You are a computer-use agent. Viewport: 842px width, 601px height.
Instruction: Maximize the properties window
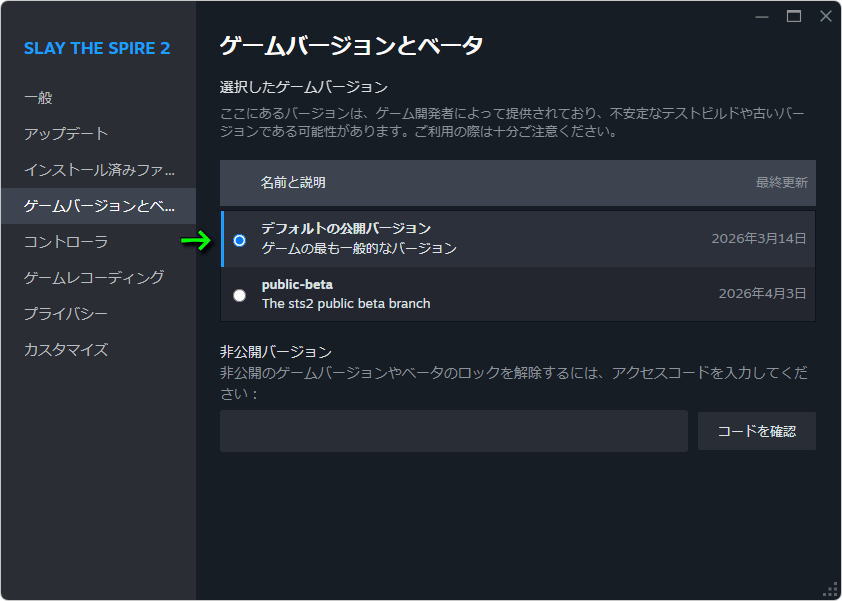[x=794, y=16]
